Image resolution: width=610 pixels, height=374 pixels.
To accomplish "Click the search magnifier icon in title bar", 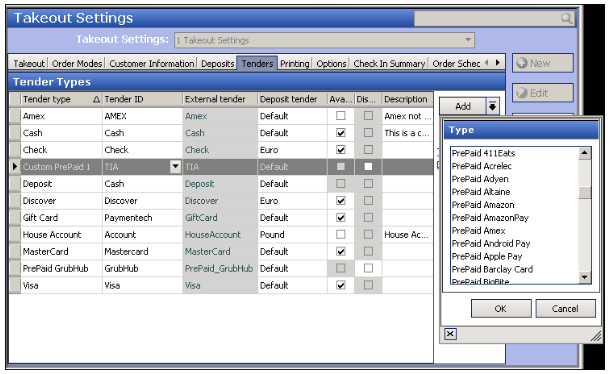I will click(x=566, y=18).
